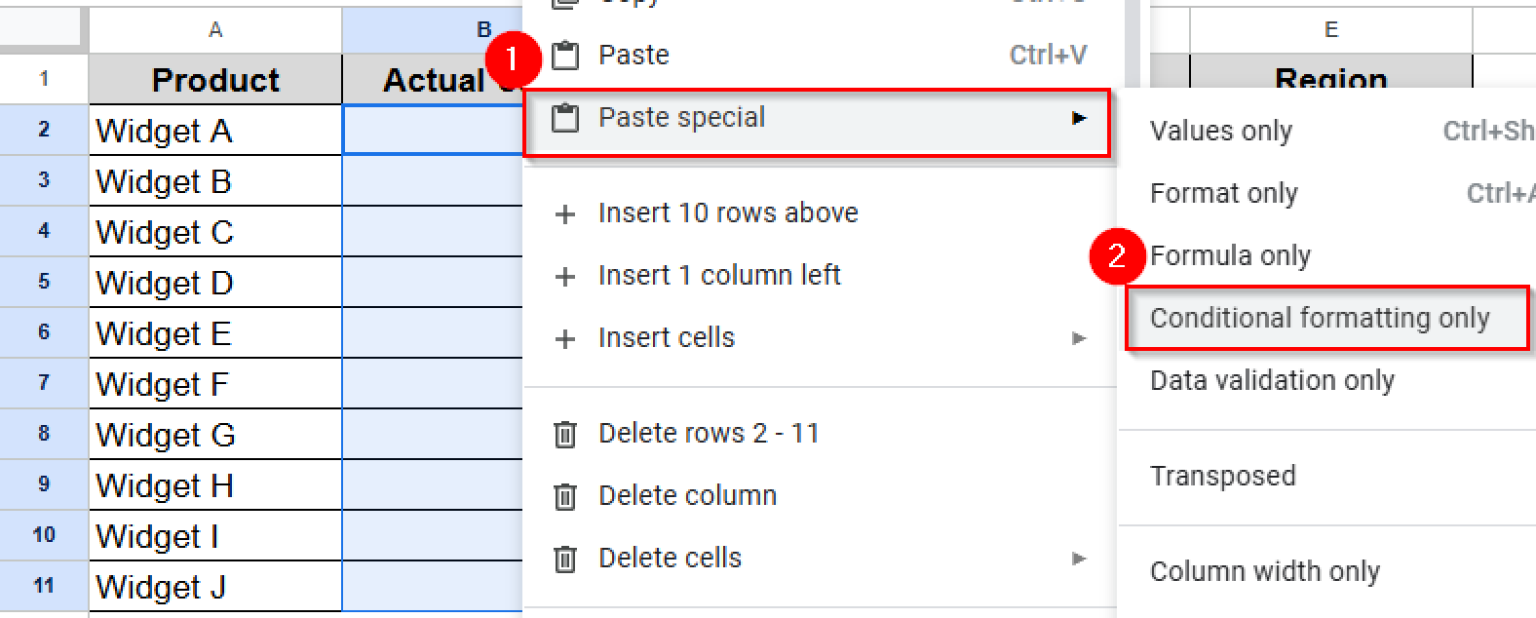
Task: Select column A header
Action: click(x=215, y=31)
